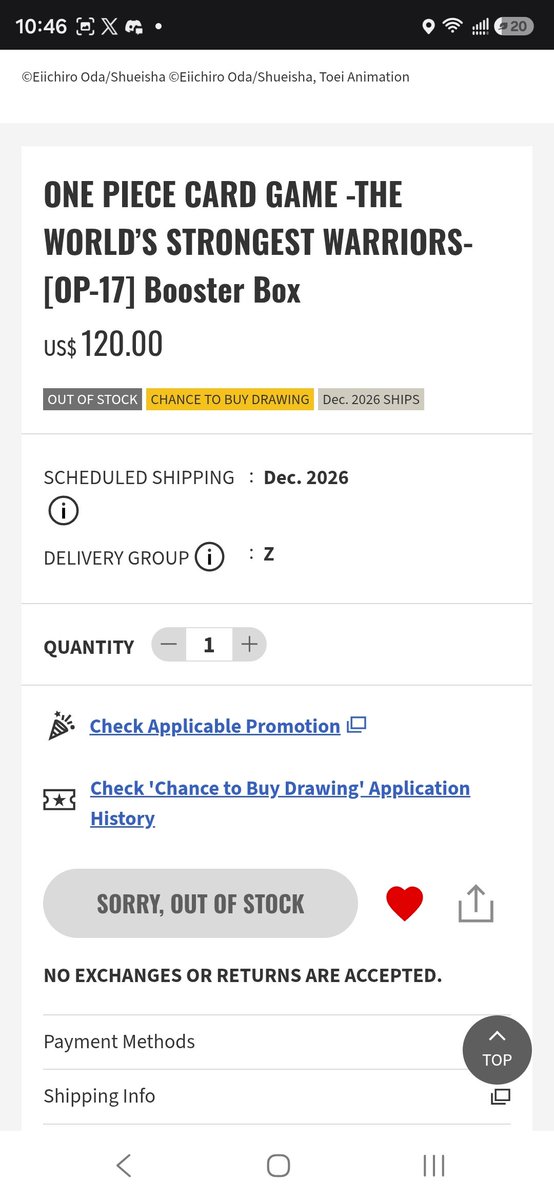The image size is (554, 1200).
Task: Open Check Applicable Promotion link
Action: [x=215, y=726]
